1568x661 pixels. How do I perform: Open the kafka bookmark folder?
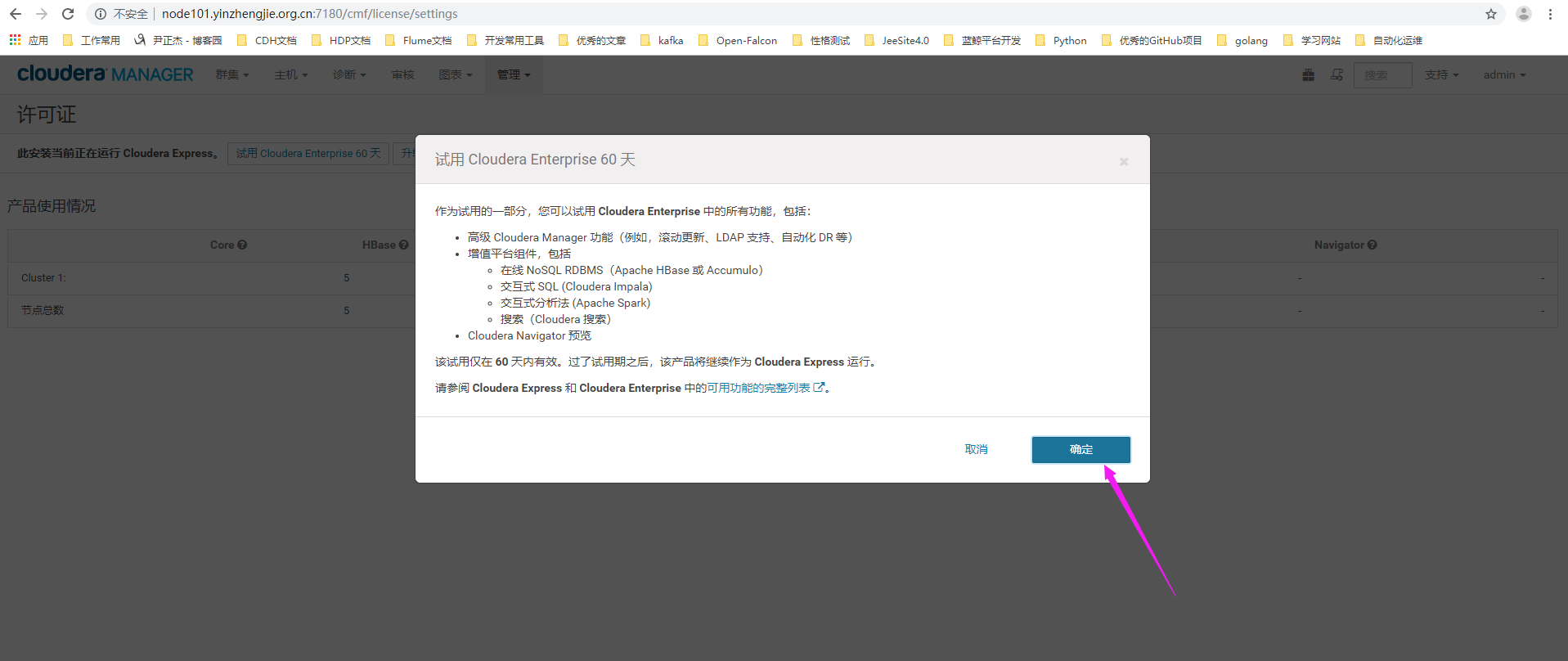[662, 40]
